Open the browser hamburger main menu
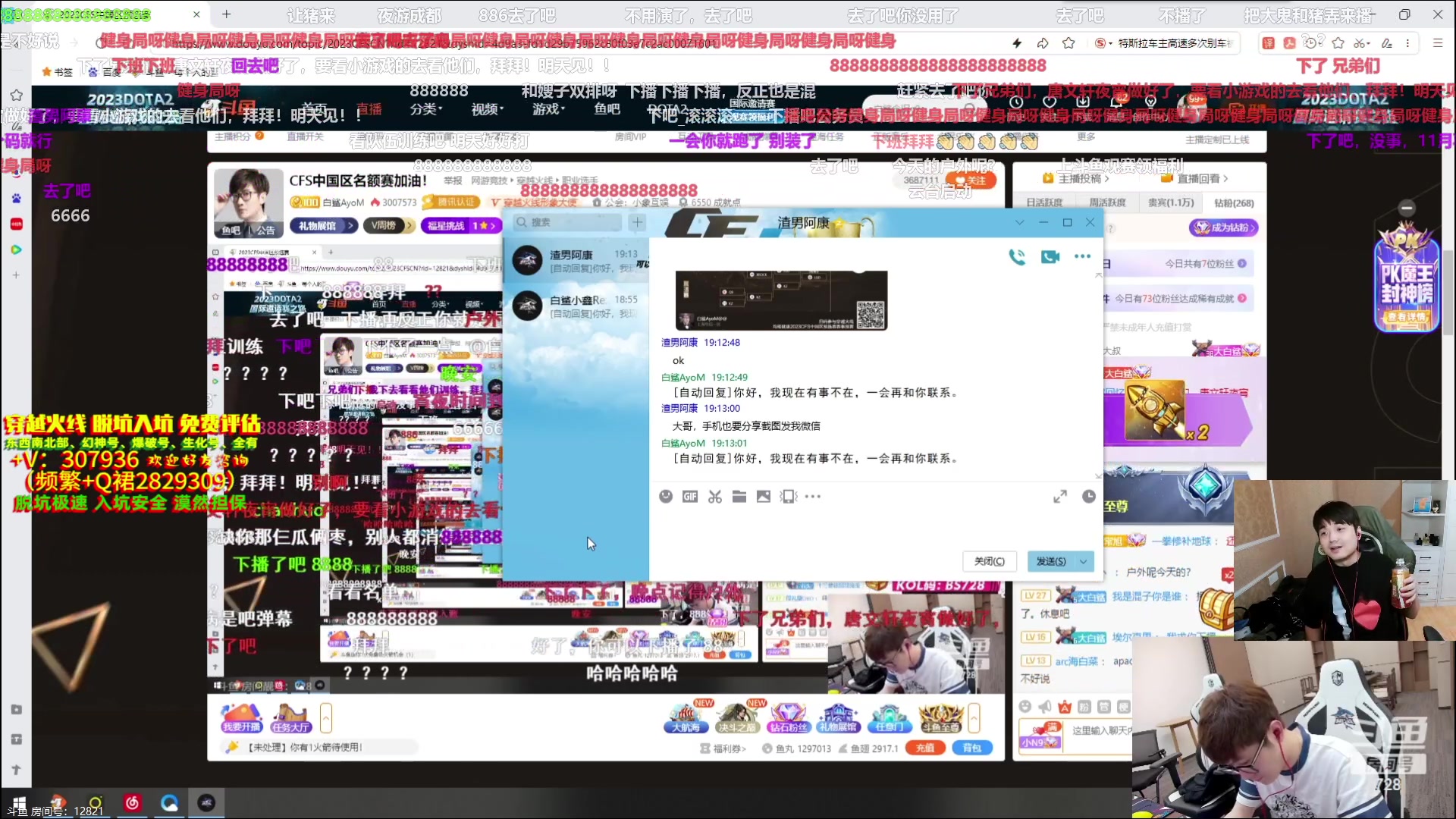The width and height of the screenshot is (1456, 819). click(x=1437, y=43)
